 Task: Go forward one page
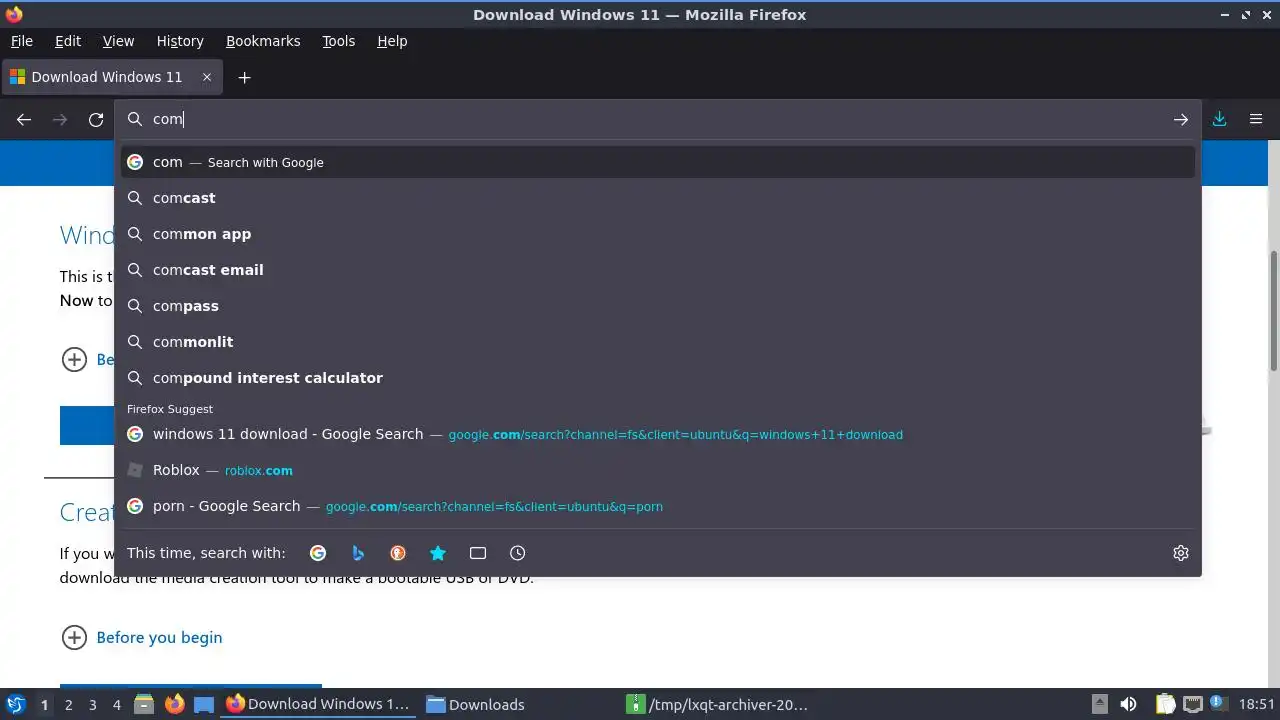(x=60, y=119)
